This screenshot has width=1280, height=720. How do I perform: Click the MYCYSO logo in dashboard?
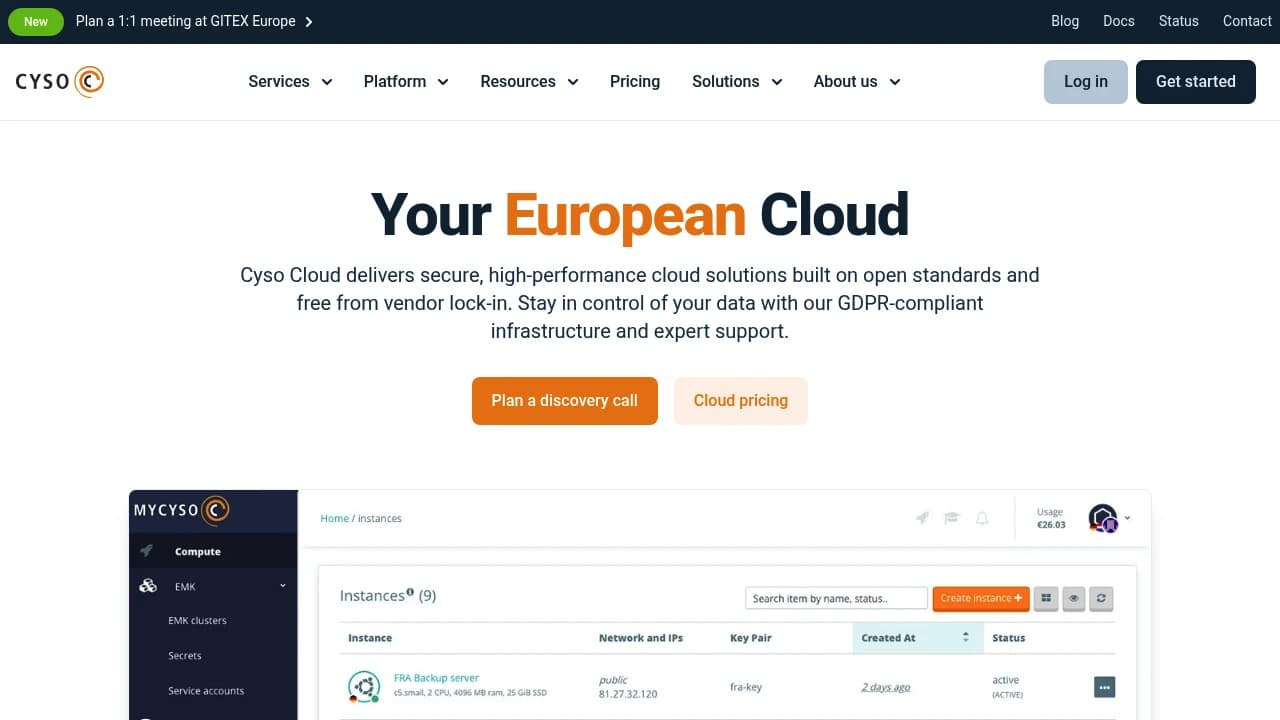182,510
